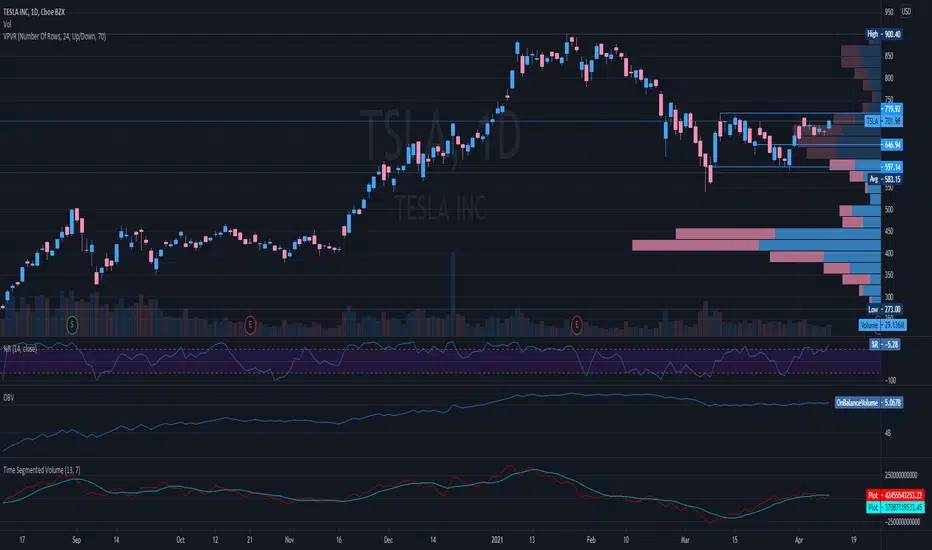This screenshot has height=550, width=932.
Task: Click the 19 label on the time axis
Action: (854, 540)
